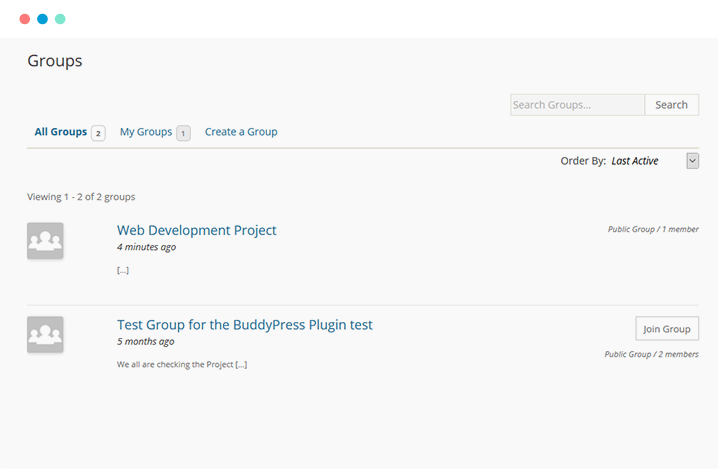
Task: Open the Order By dropdown arrow
Action: pyautogui.click(x=692, y=161)
